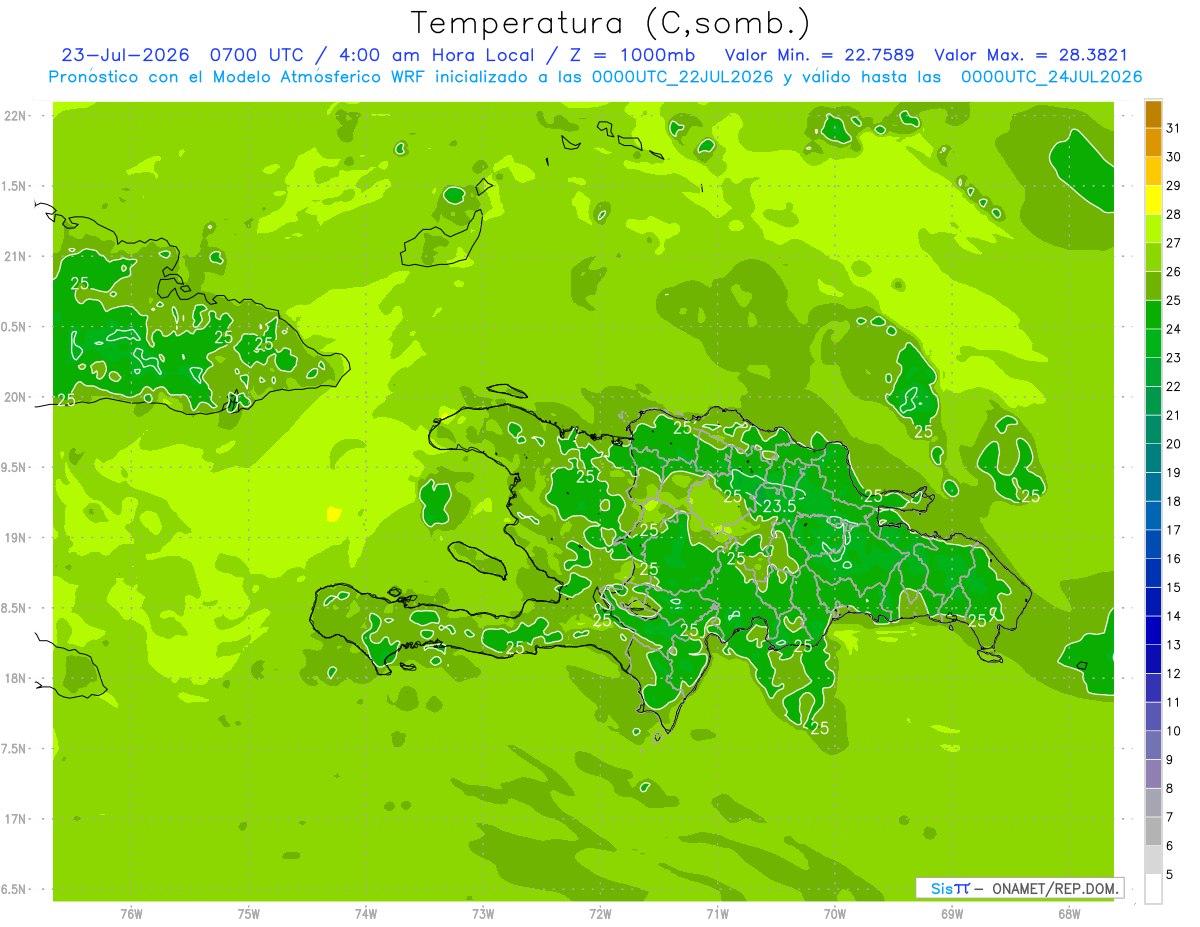Click the "0.5N" latitude axis label
1200x927 pixels.
coord(15,327)
